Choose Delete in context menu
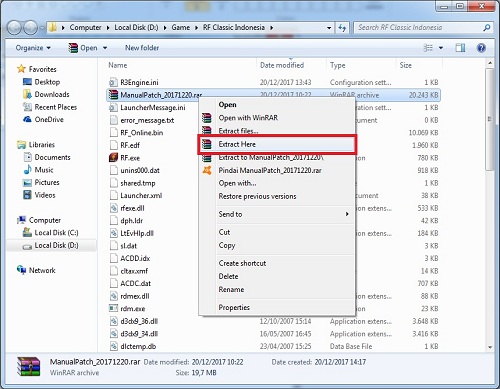The width and height of the screenshot is (500, 389). coord(277,276)
